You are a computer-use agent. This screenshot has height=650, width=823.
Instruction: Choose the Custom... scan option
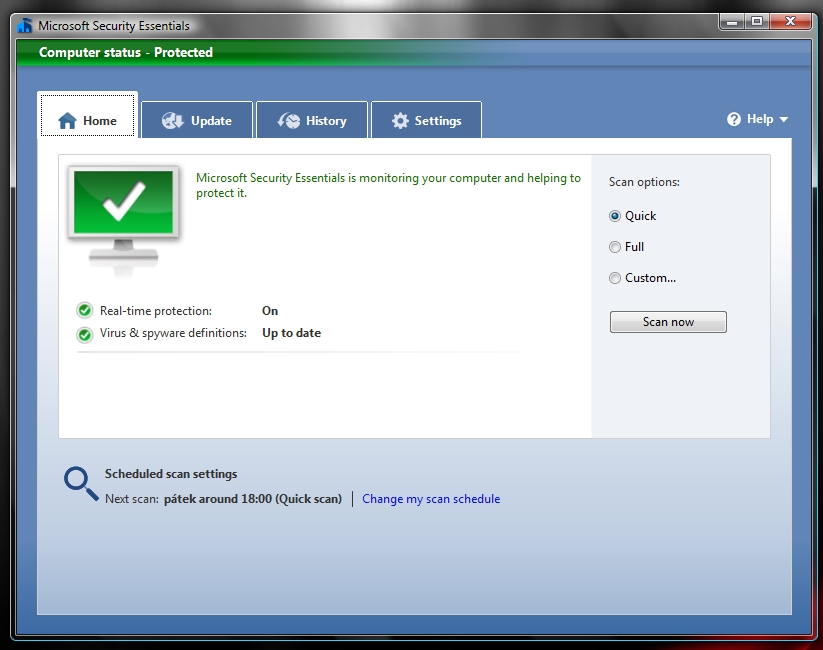click(x=615, y=278)
